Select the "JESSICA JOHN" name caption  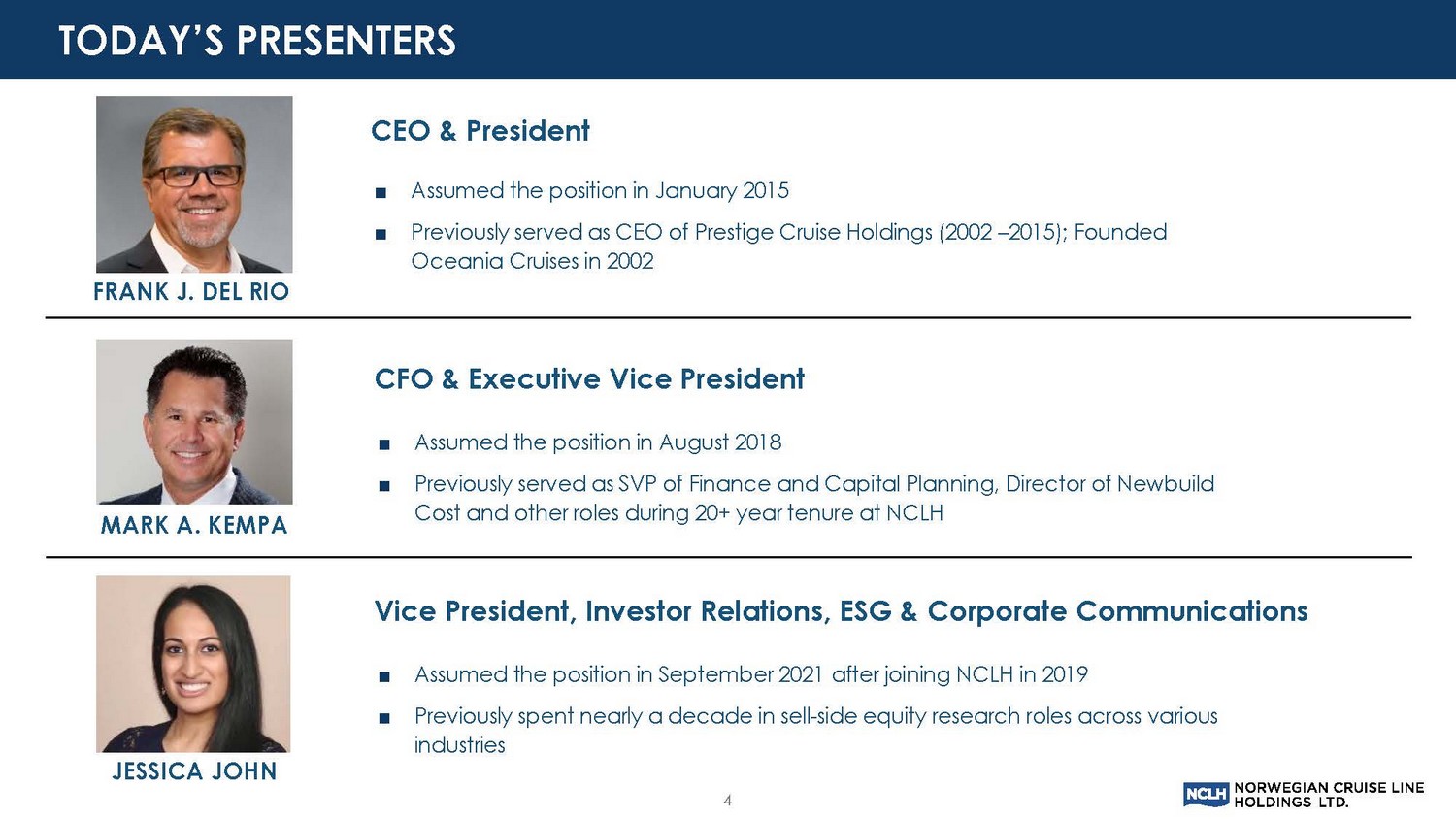pos(194,771)
